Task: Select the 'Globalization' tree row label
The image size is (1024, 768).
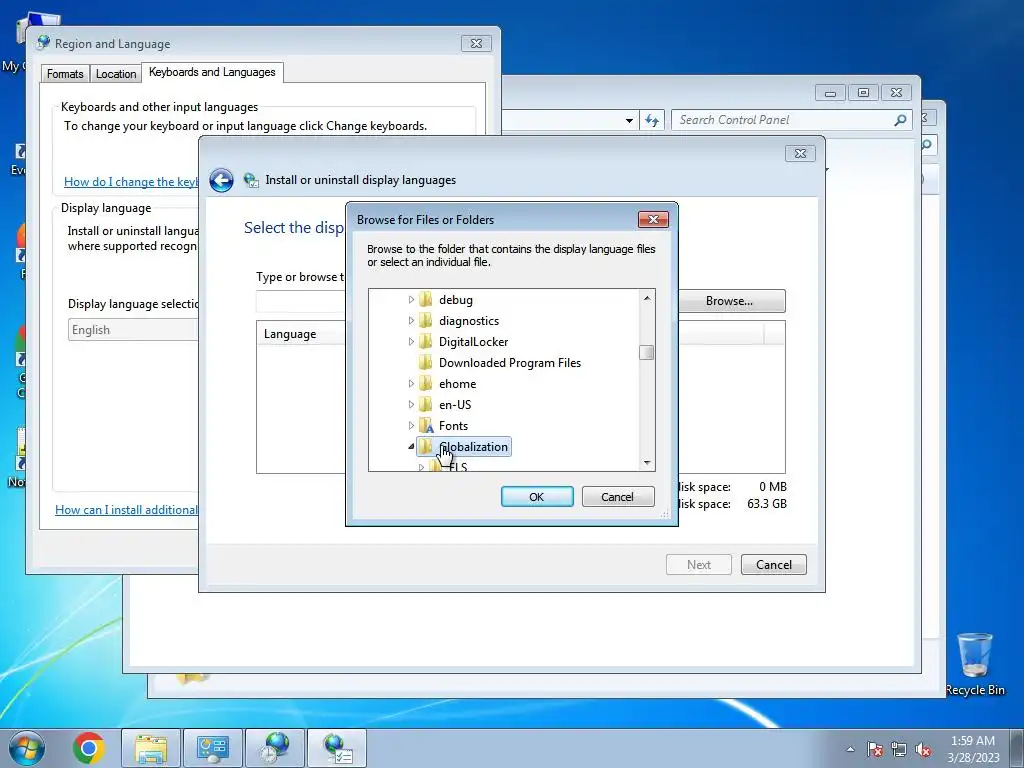Action: 473,447
